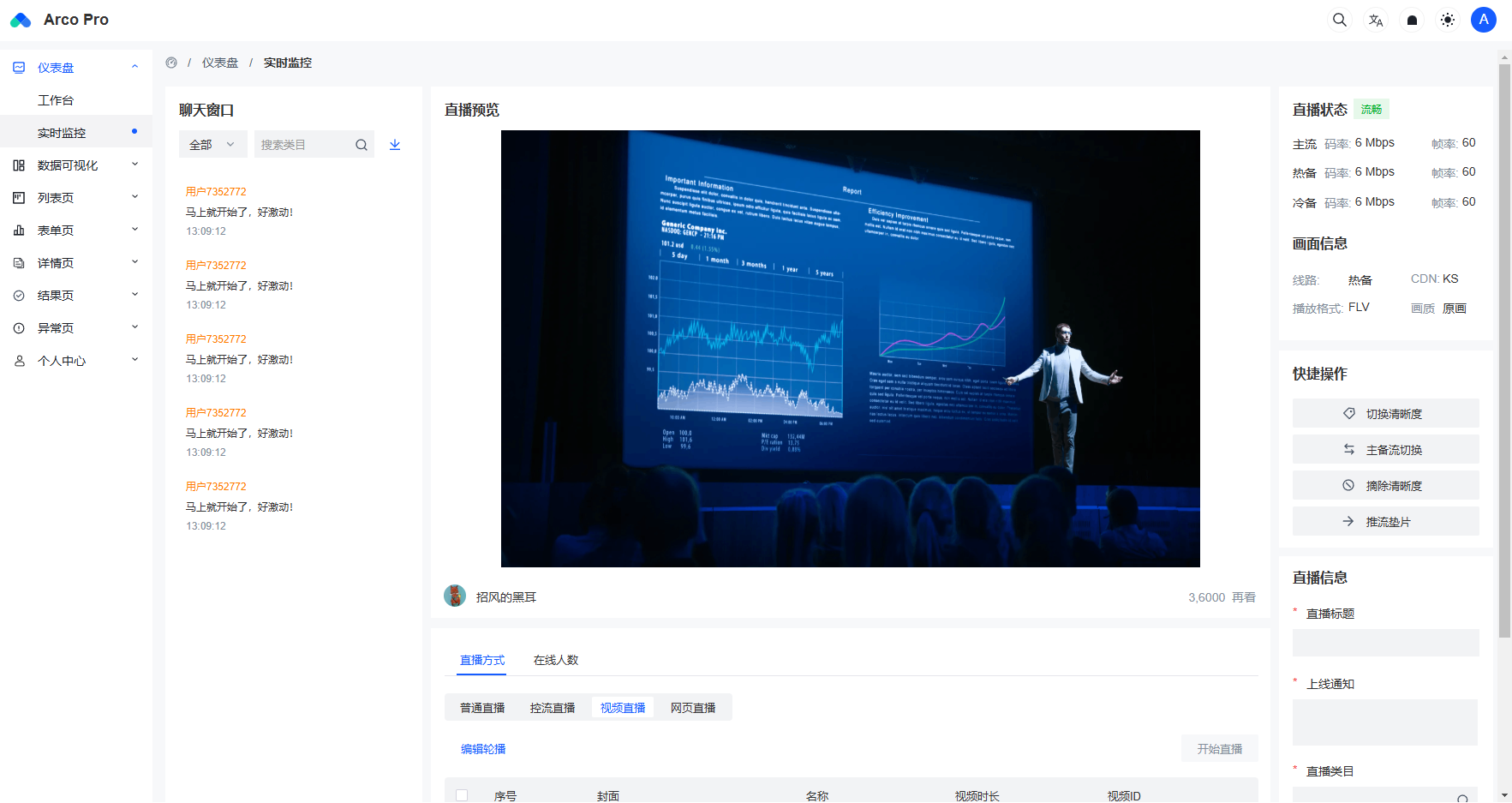Click the dashboard icon in breadcrumb
The image size is (1512, 803).
(171, 63)
